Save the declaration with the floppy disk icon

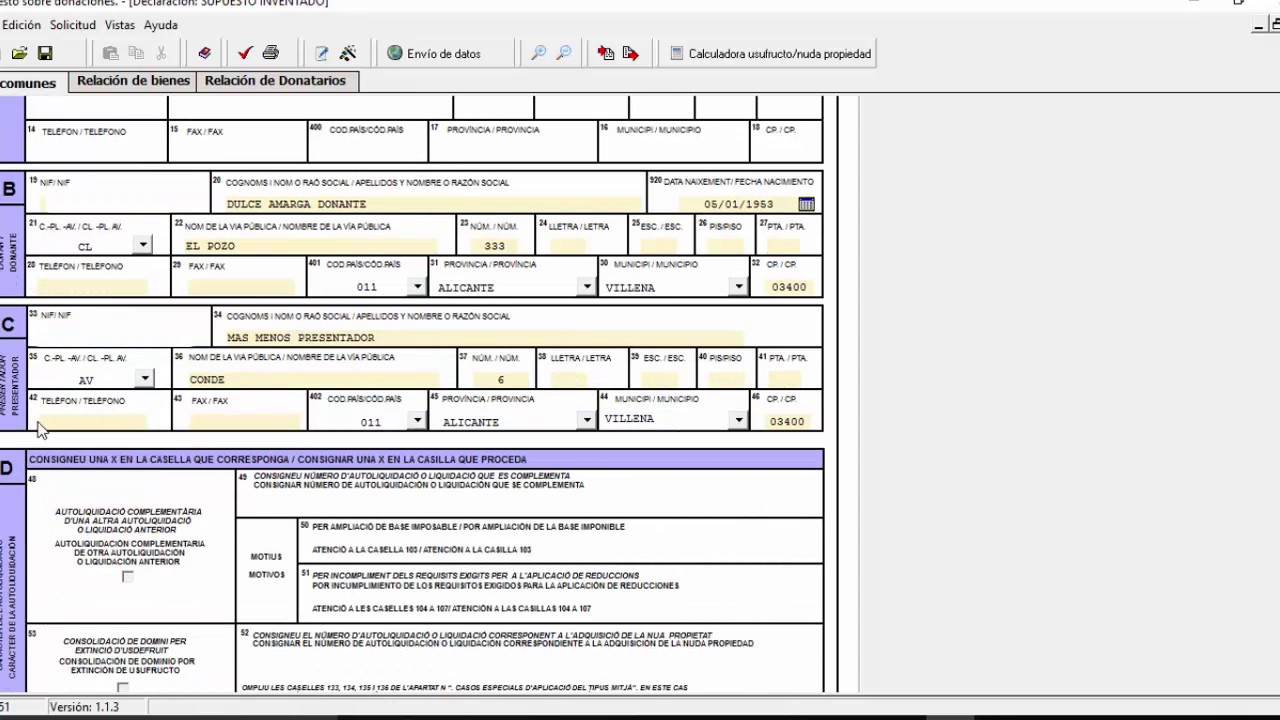[45, 54]
